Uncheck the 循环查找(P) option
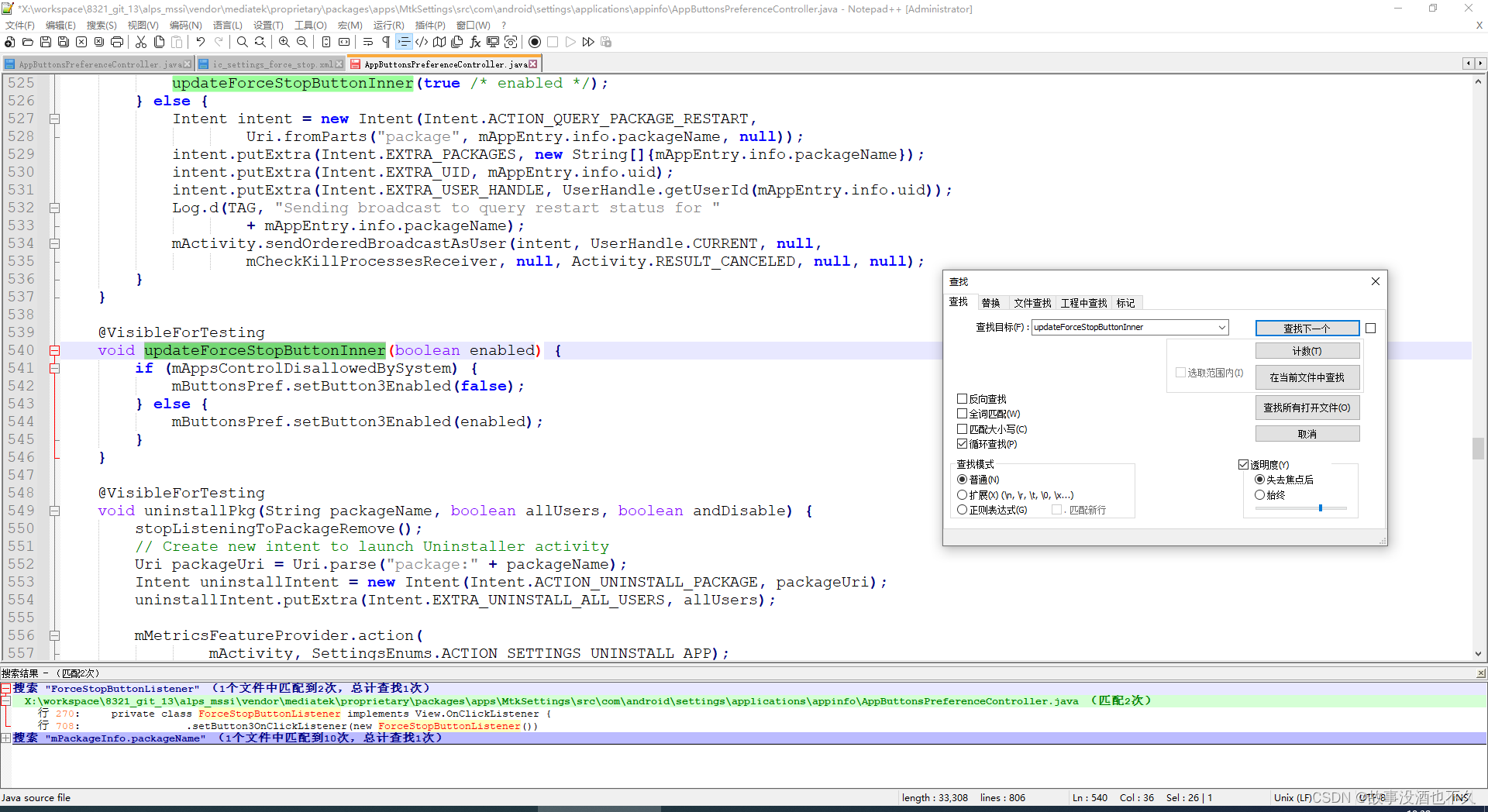 [x=962, y=444]
